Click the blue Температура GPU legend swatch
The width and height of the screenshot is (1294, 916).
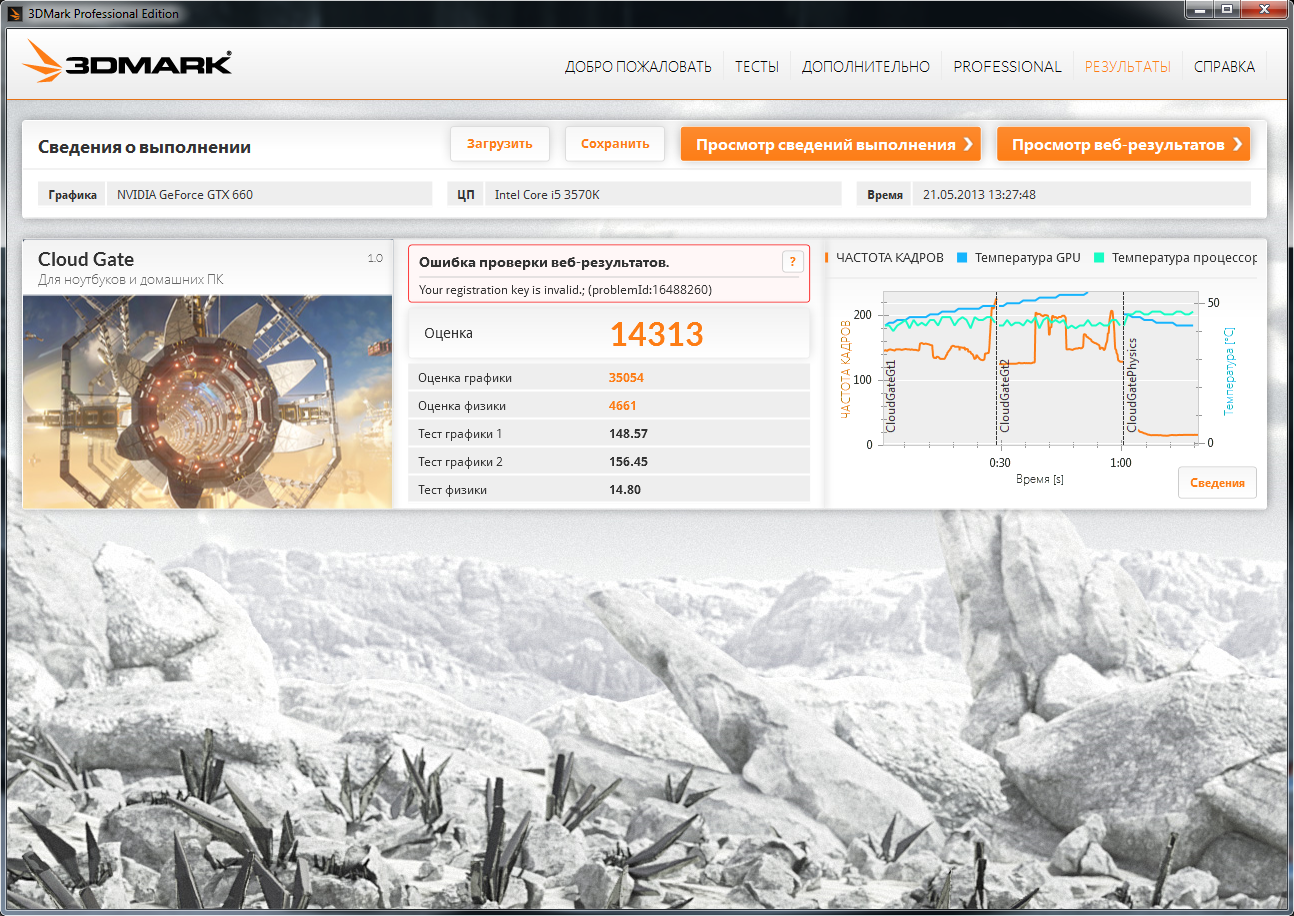(x=962, y=257)
